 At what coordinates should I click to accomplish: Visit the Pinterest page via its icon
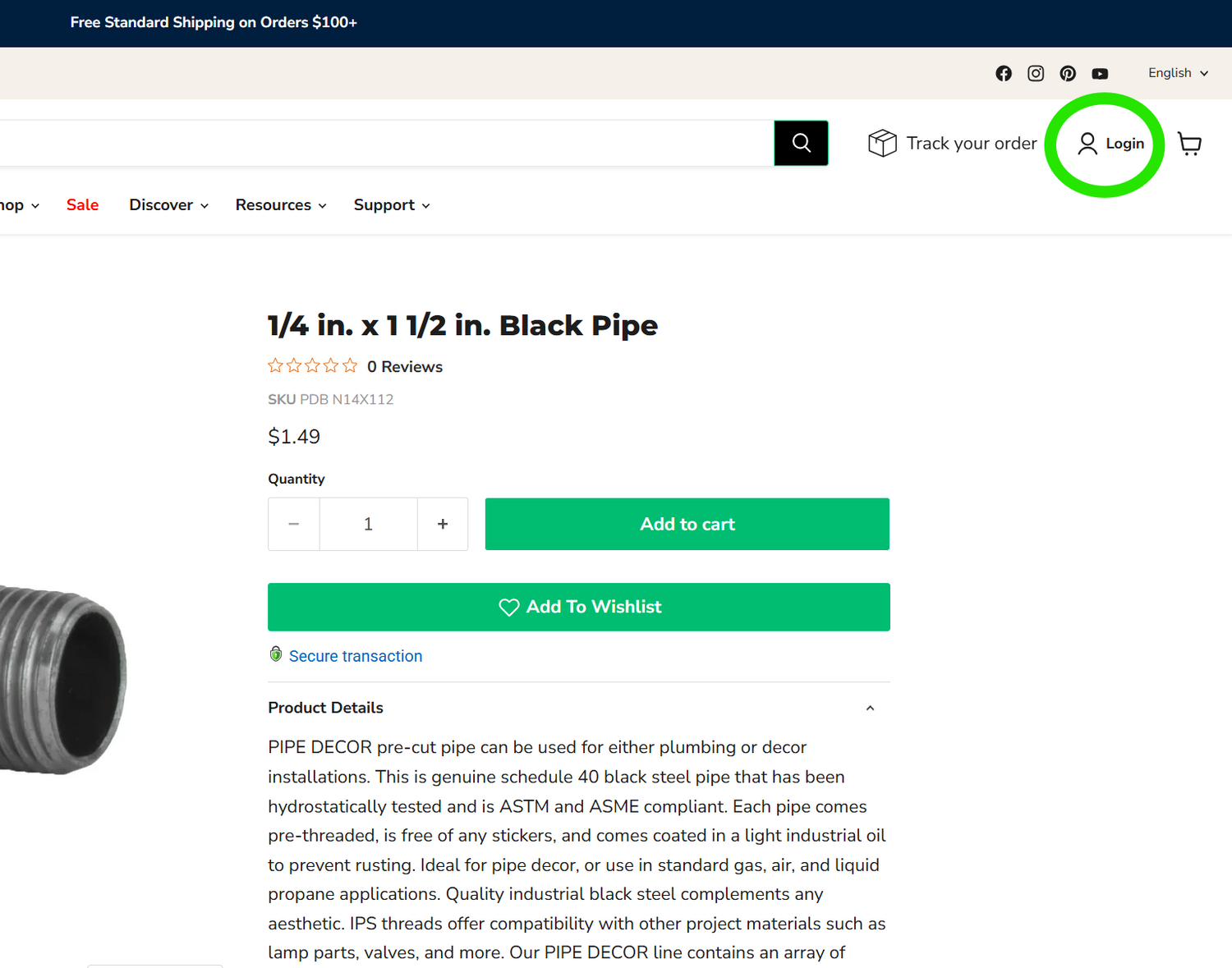[x=1067, y=73]
